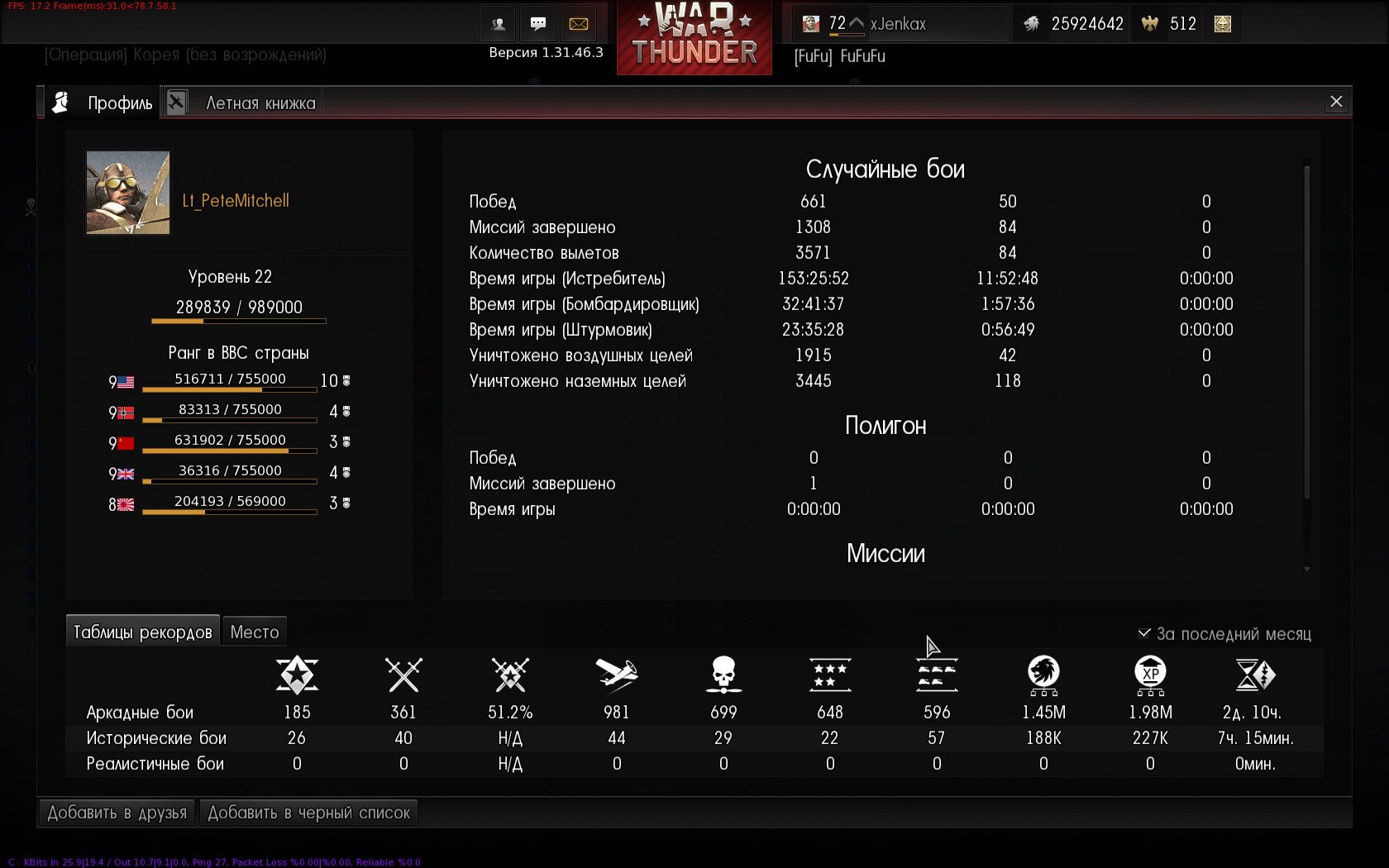Toggle the "За последний месяц" checkbox
1389x868 pixels.
click(1144, 633)
